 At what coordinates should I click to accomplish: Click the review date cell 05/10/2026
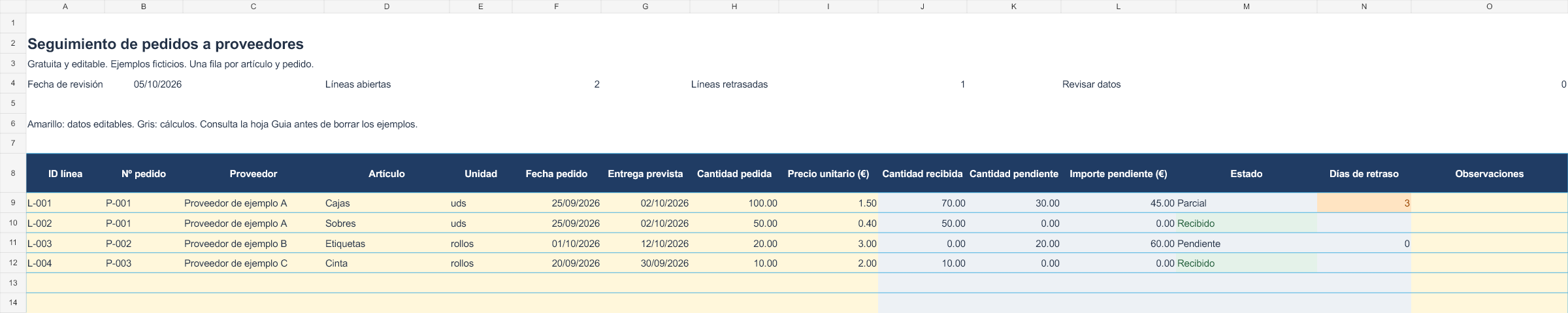144,84
